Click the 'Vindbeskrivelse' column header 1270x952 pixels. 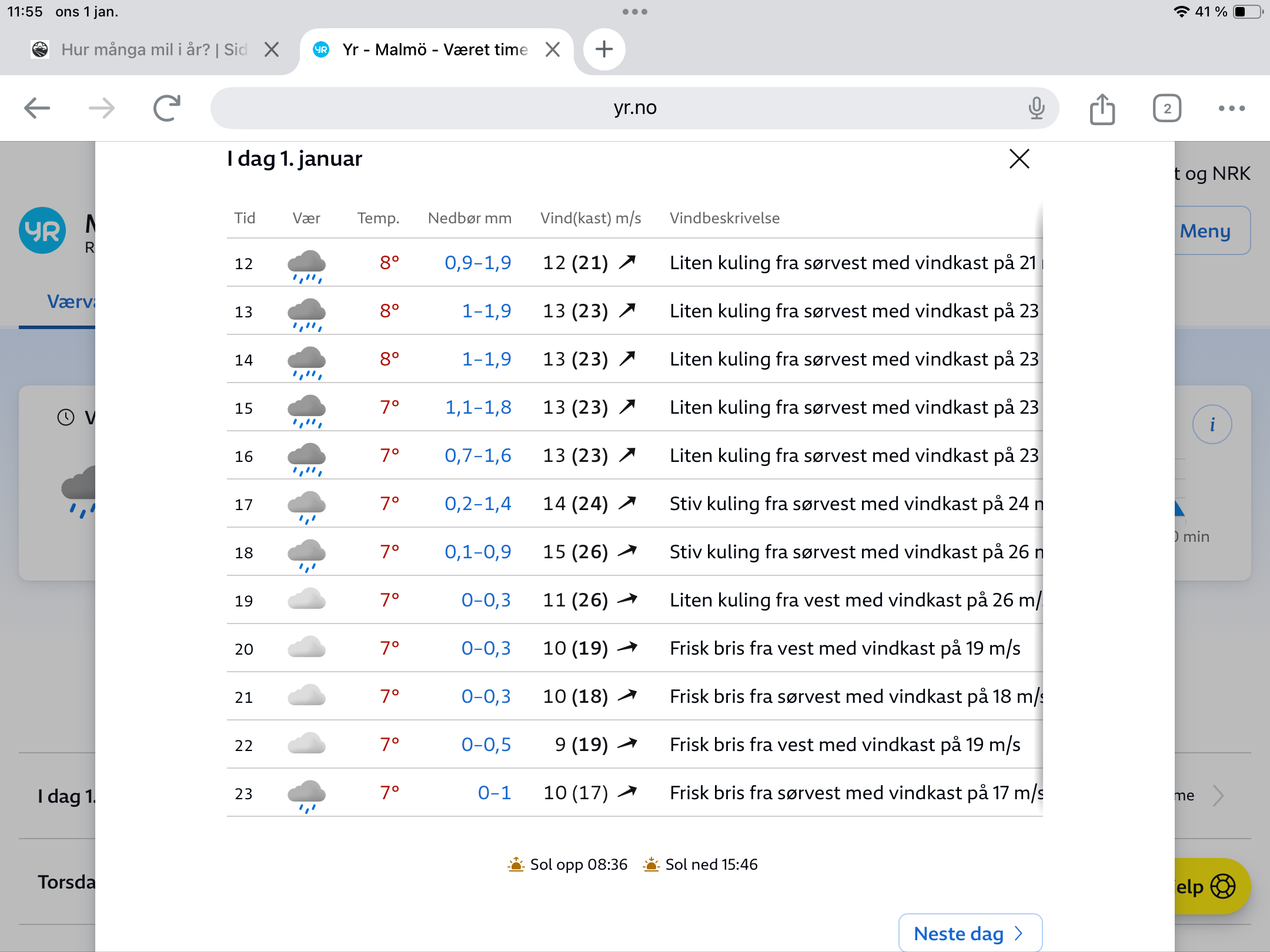click(x=724, y=218)
